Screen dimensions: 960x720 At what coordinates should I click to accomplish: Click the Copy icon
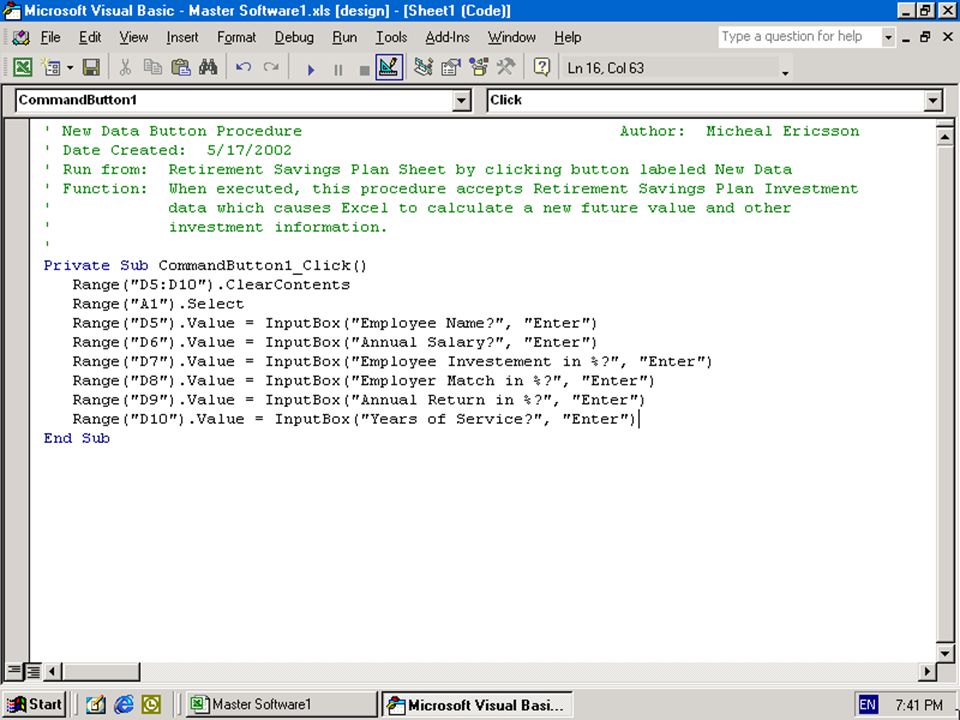[152, 67]
